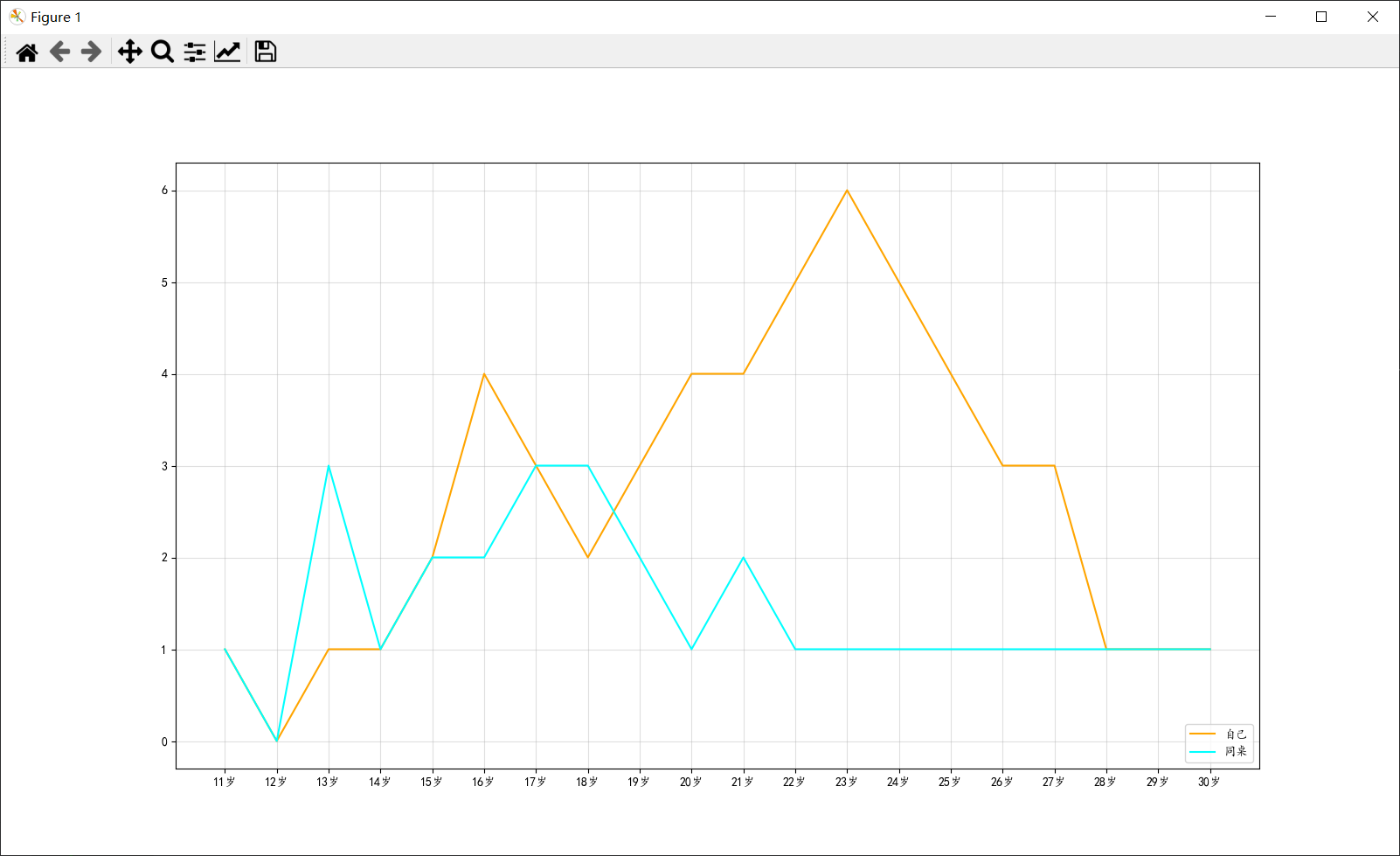
Task: Activate the Pan axes tool
Action: coord(130,52)
